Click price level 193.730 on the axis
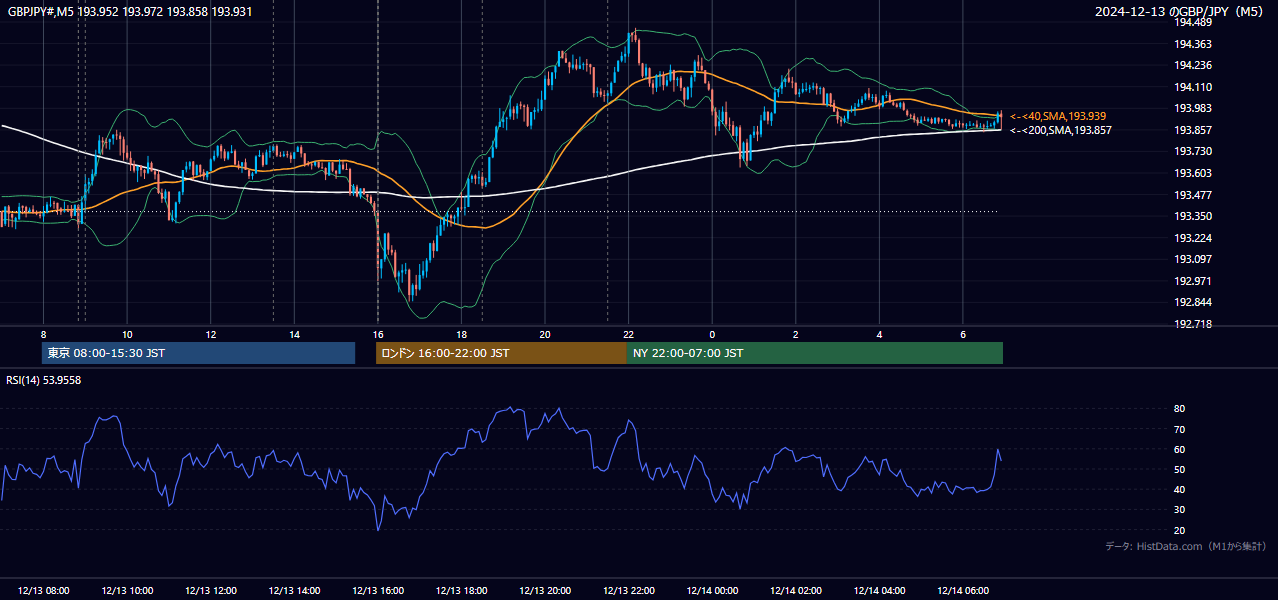 click(1192, 151)
